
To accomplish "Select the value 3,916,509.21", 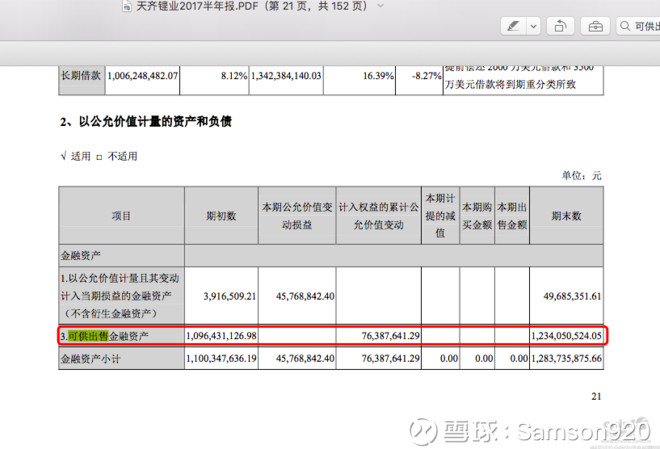I will pyautogui.click(x=230, y=296).
